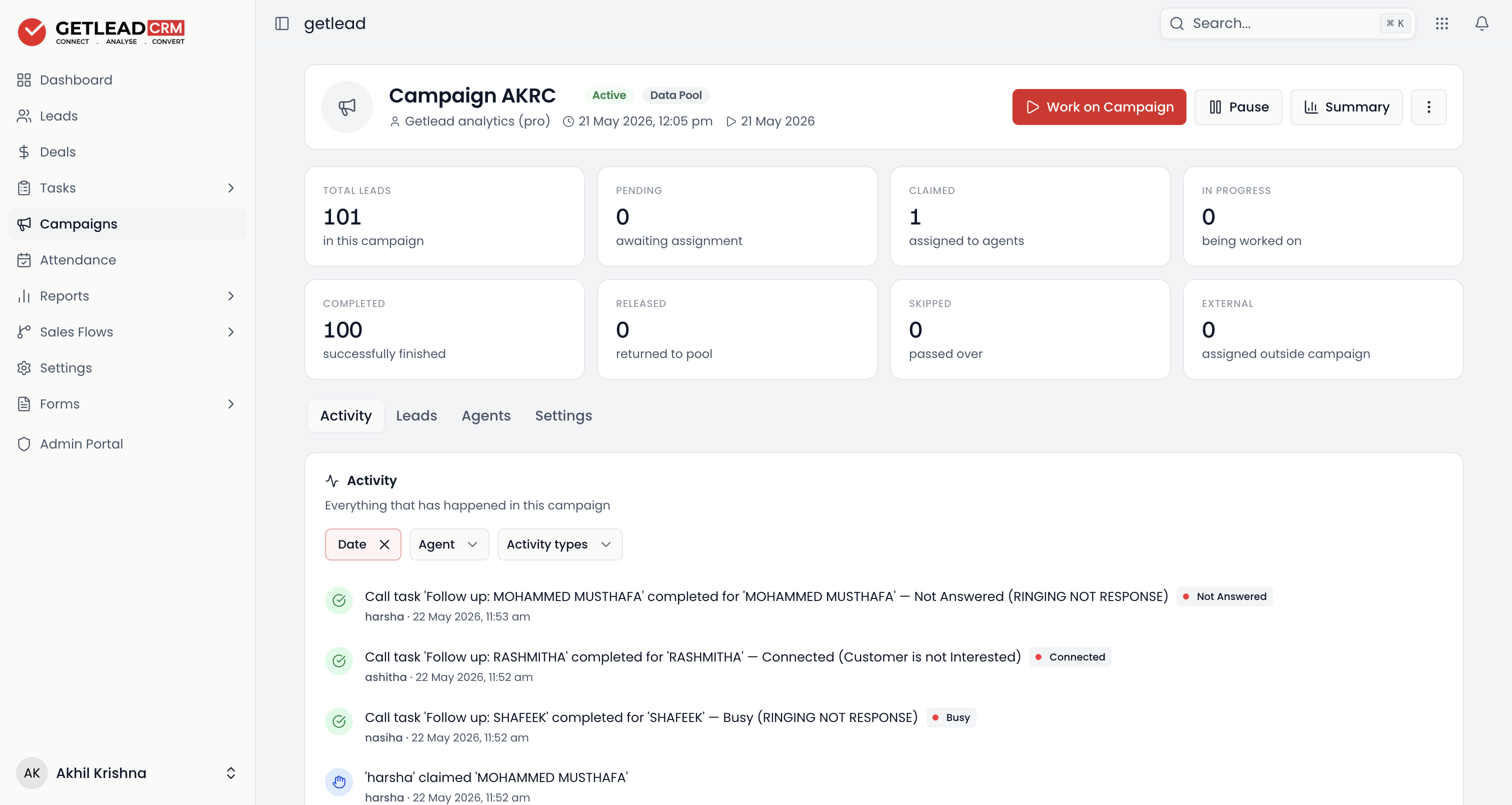Switch to the Leads tab
1512x805 pixels.
[416, 415]
